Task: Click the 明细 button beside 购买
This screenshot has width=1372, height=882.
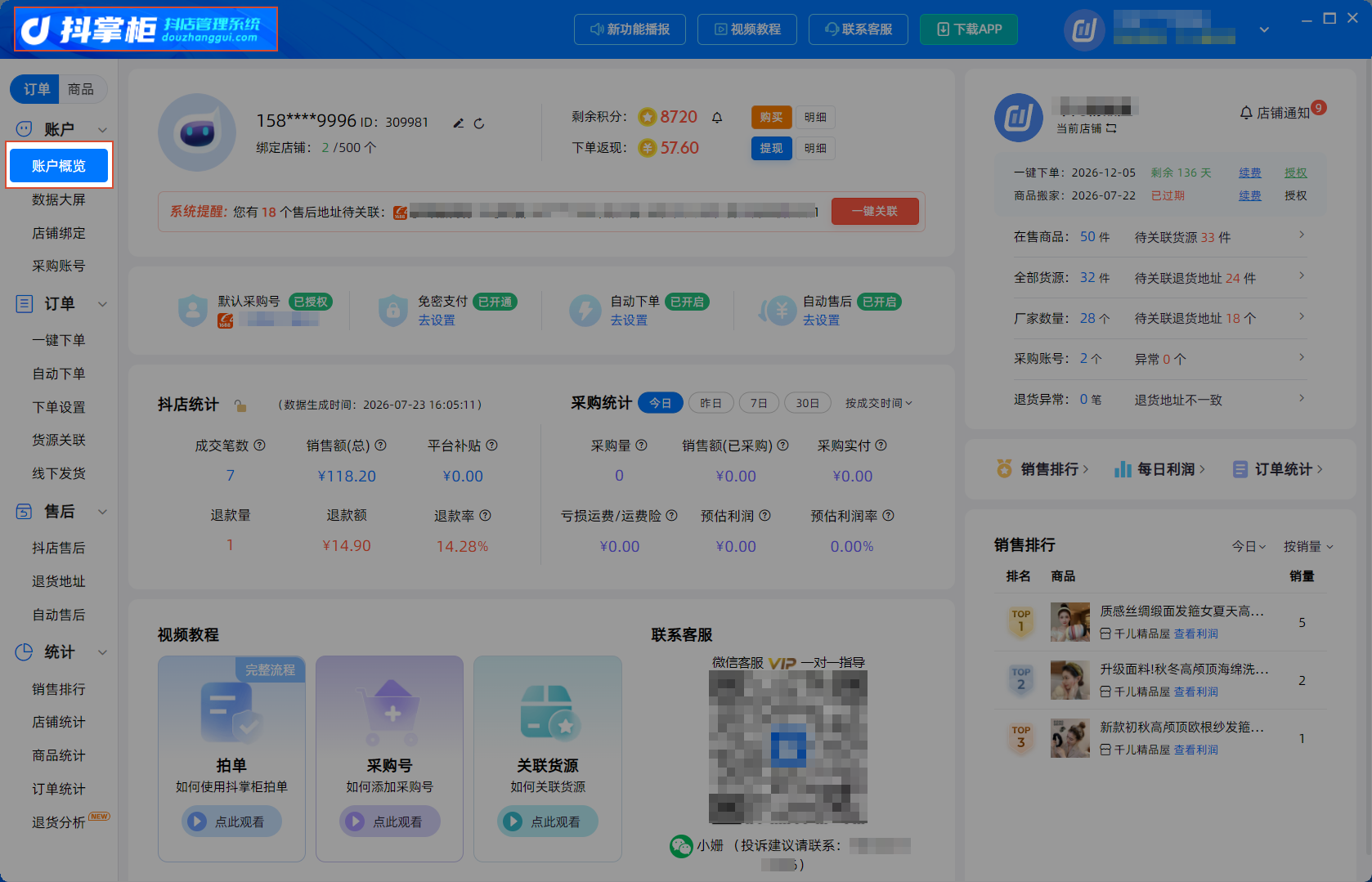Action: [x=815, y=118]
